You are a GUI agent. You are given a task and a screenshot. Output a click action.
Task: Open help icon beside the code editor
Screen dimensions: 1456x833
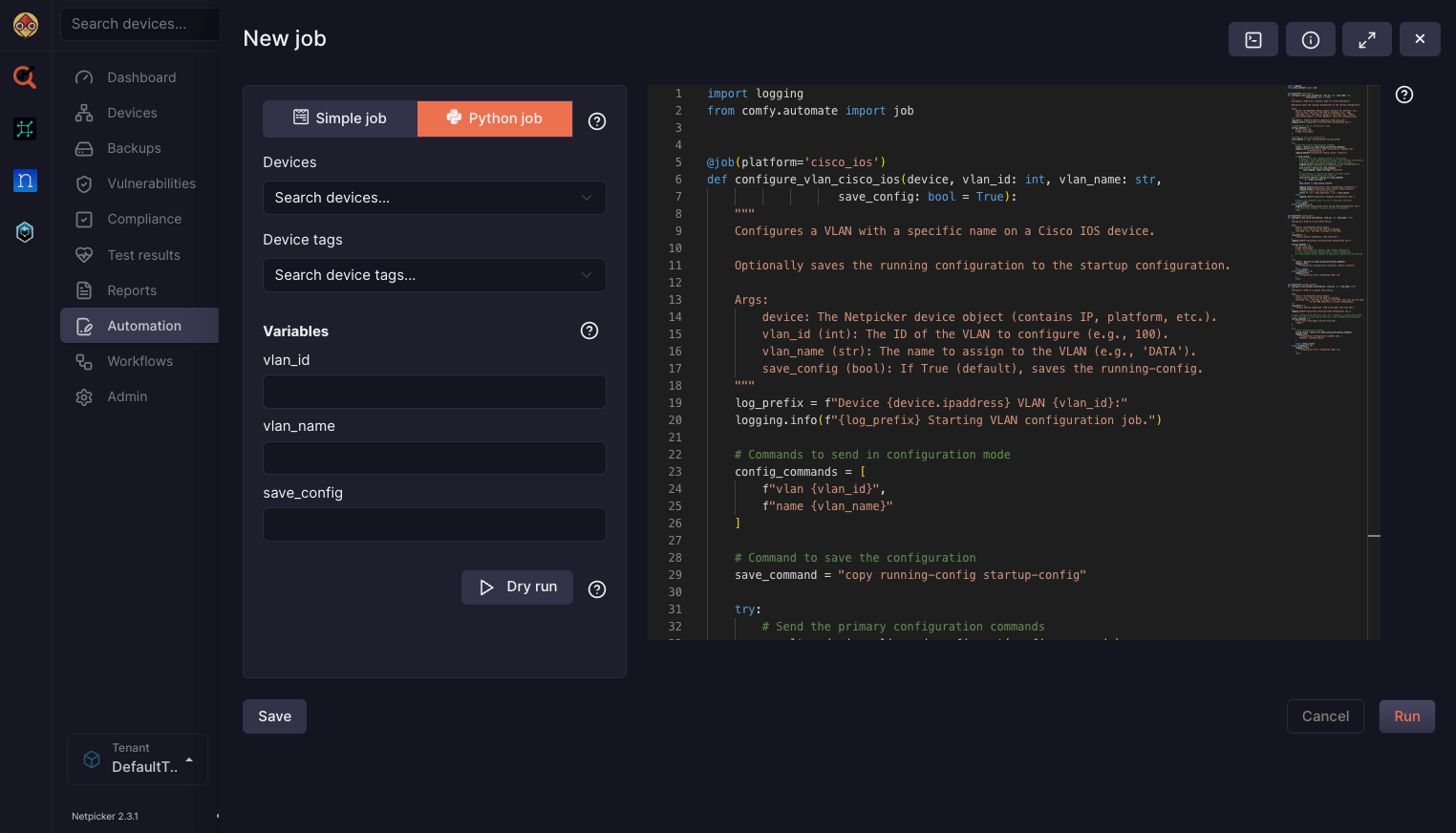1403,95
